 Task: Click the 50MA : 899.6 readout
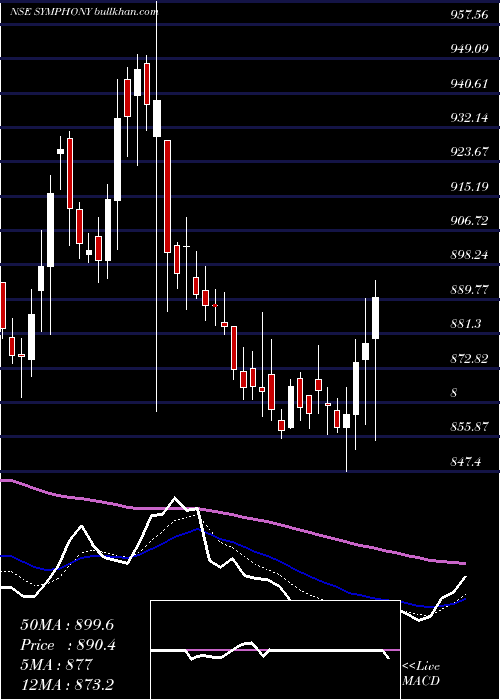coord(65,625)
